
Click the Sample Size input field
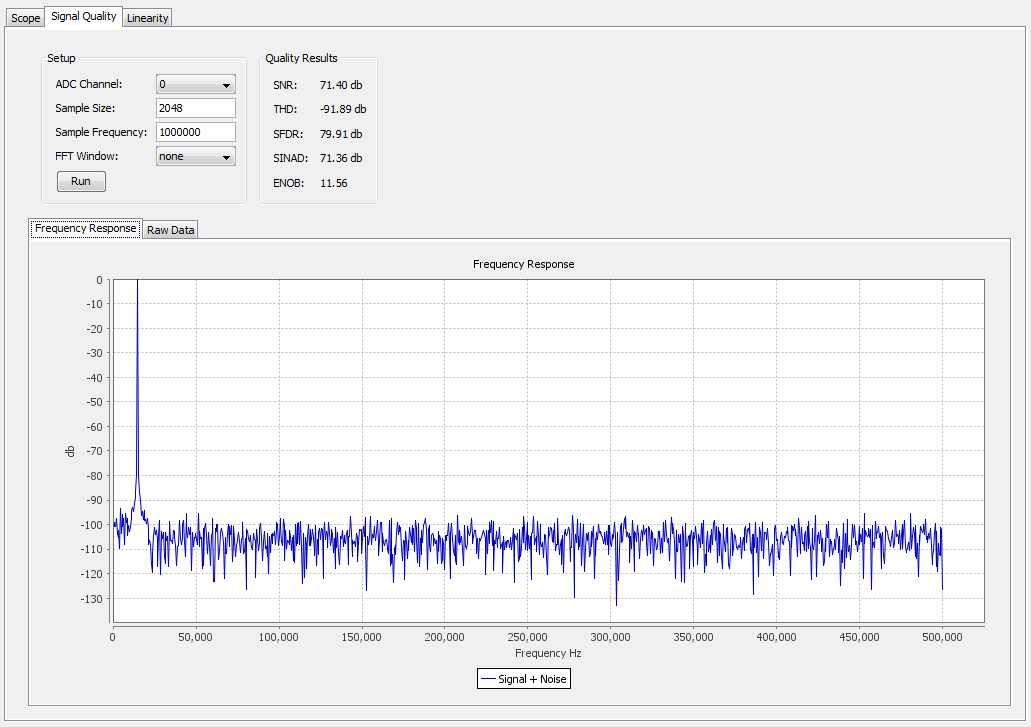(195, 108)
